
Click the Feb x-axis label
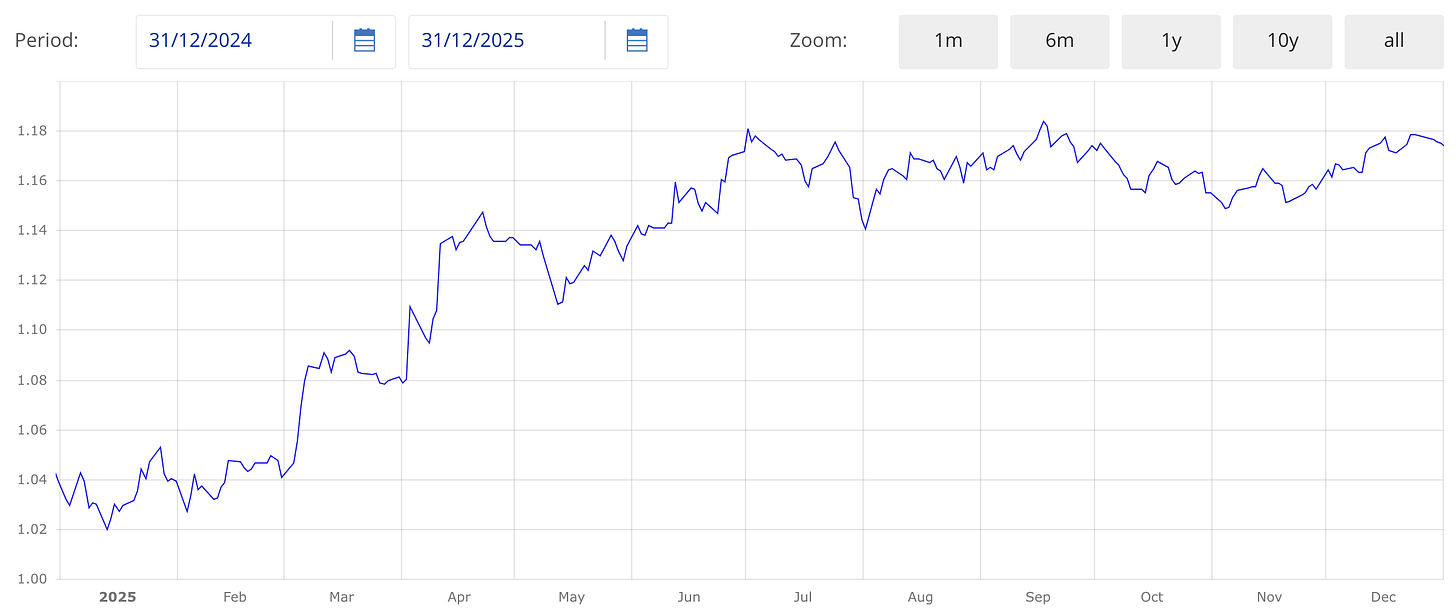pos(234,597)
